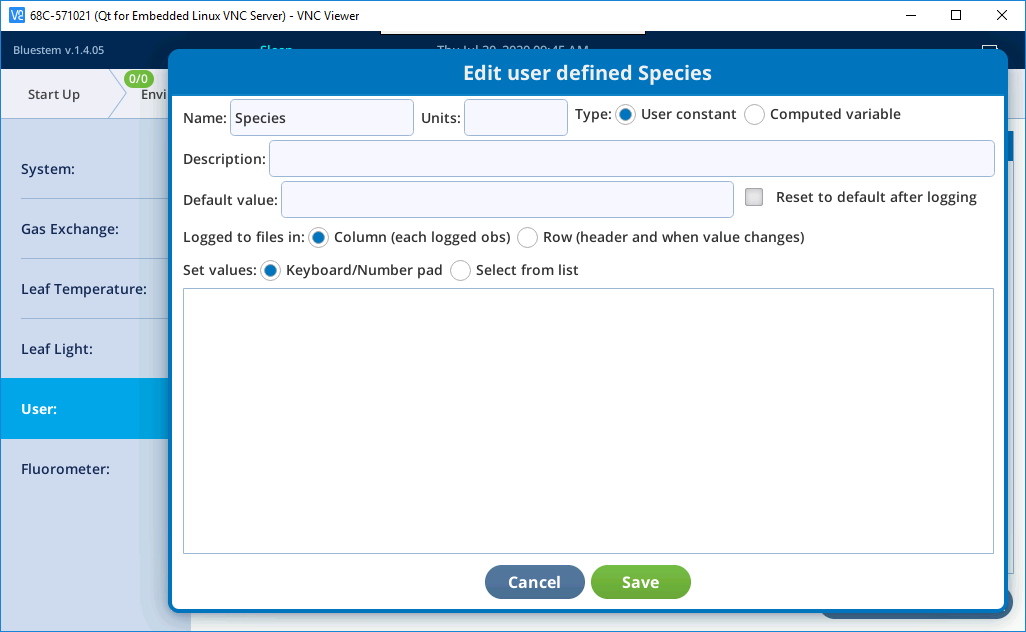Screen dimensions: 1026x632
Task: Focus the Default value input field
Action: coord(507,199)
